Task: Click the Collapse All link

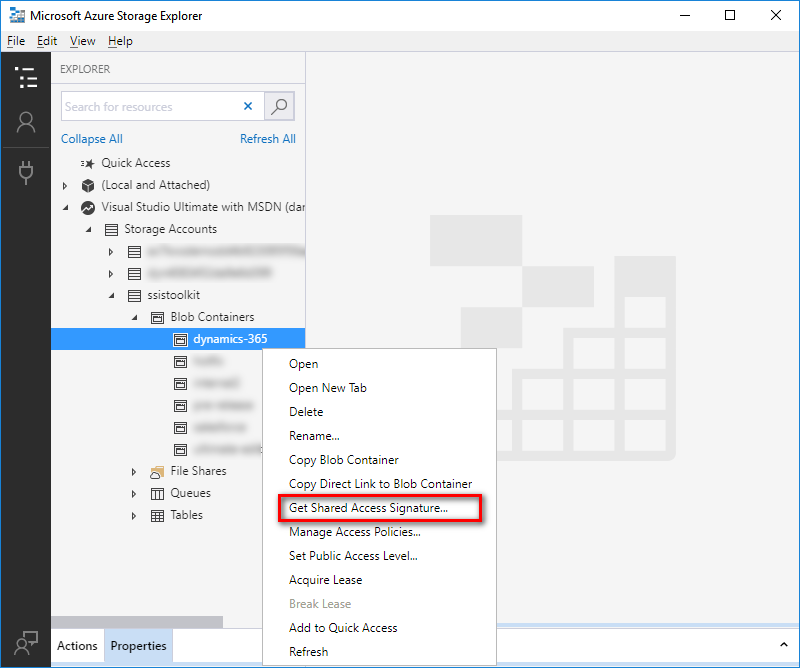Action: pos(91,138)
